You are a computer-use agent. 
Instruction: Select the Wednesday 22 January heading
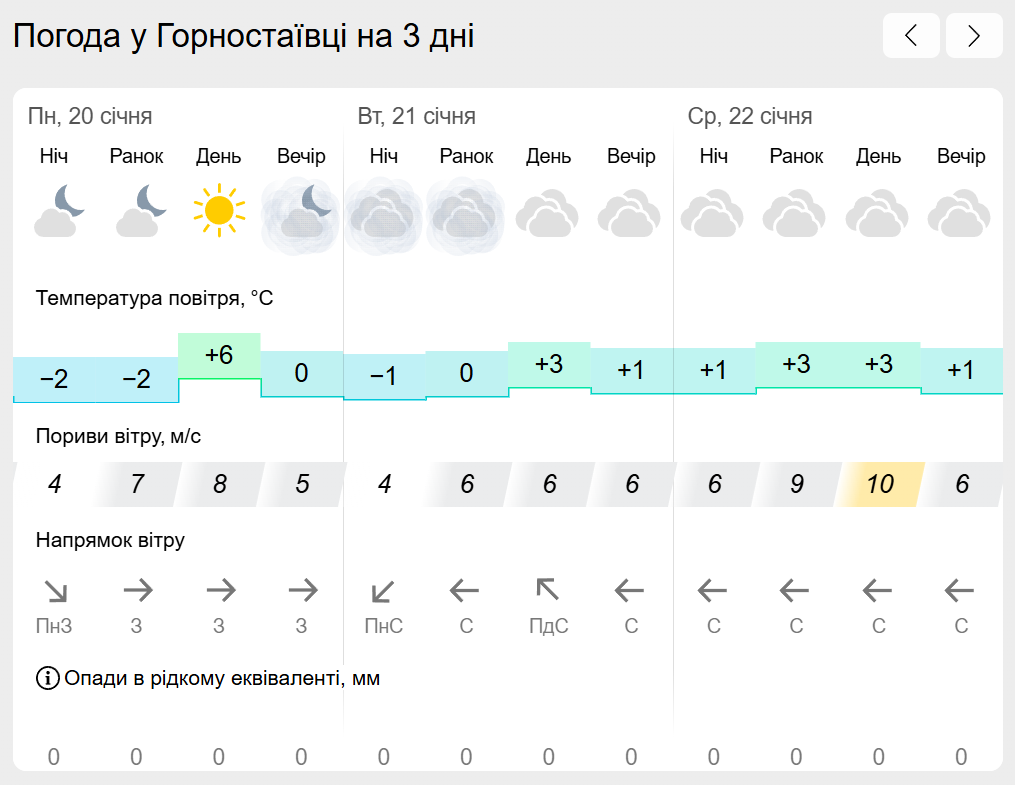[x=749, y=117]
